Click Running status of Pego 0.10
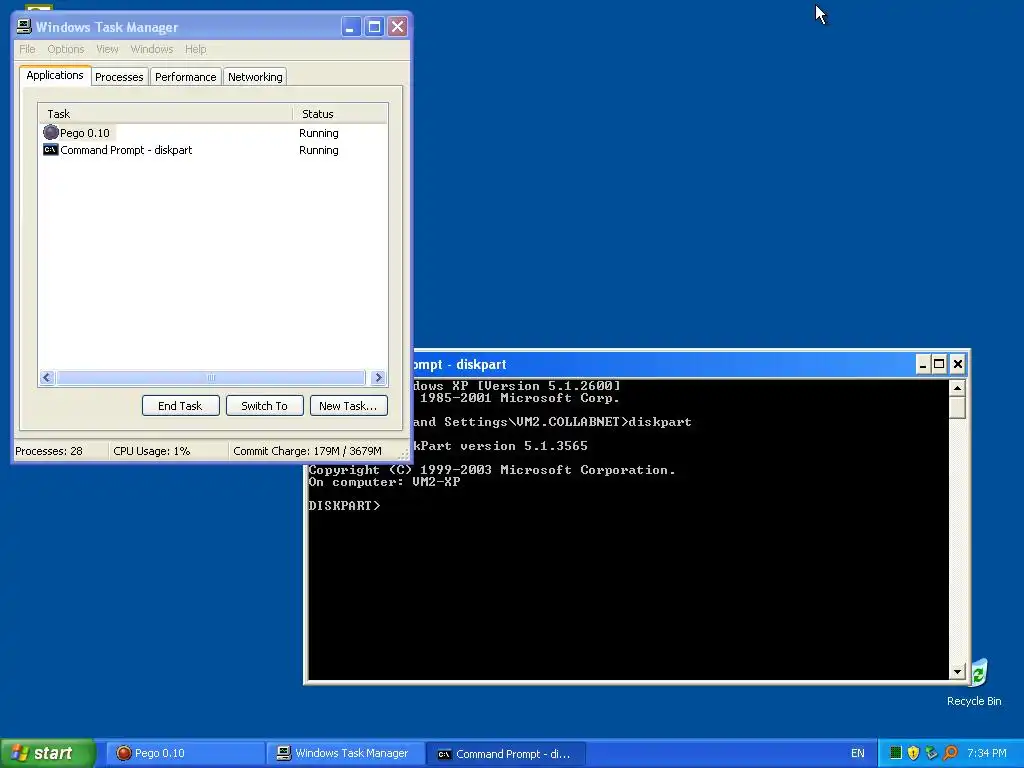Image resolution: width=1024 pixels, height=768 pixels. pyautogui.click(x=319, y=133)
